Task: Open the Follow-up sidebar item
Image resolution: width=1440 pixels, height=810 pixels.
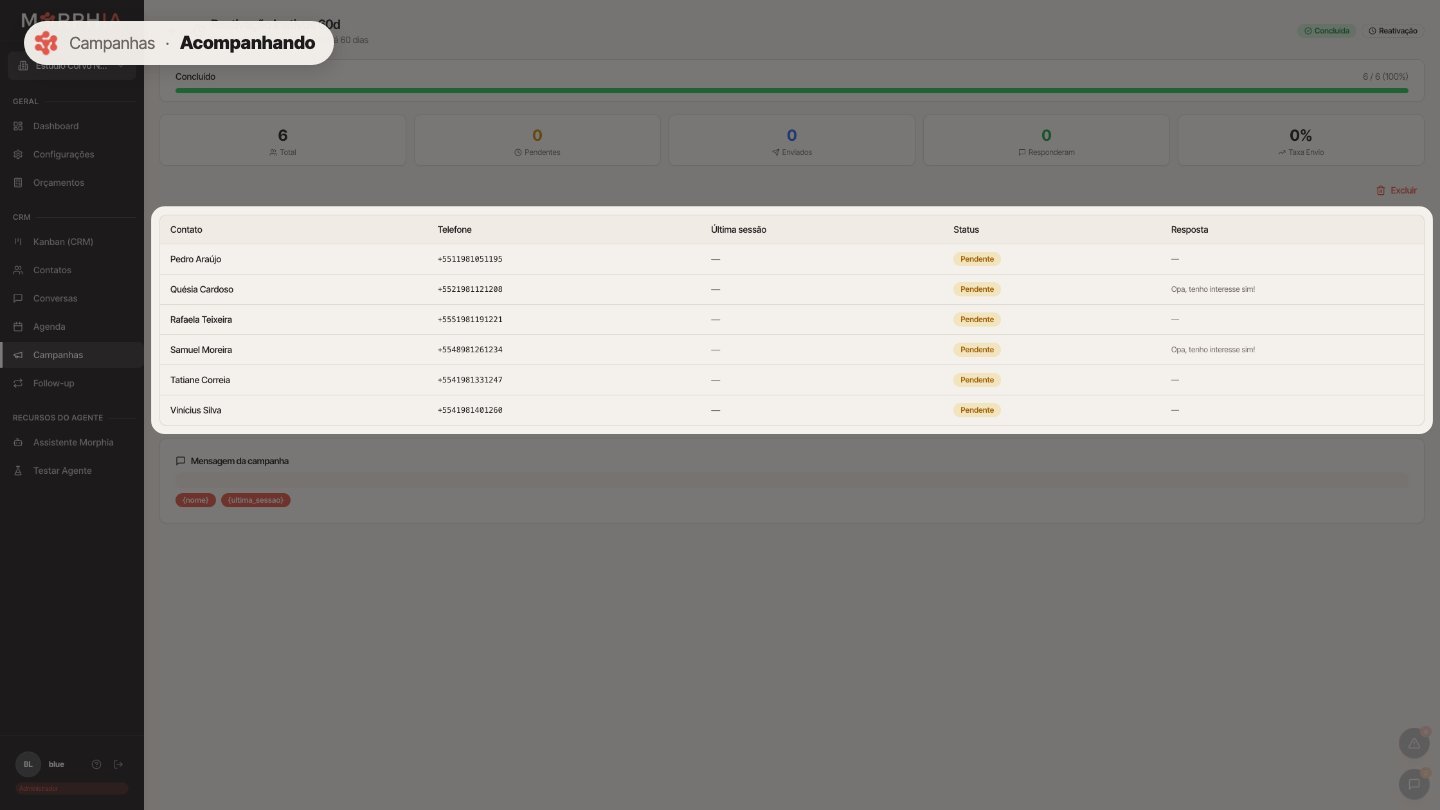Action: coord(72,383)
